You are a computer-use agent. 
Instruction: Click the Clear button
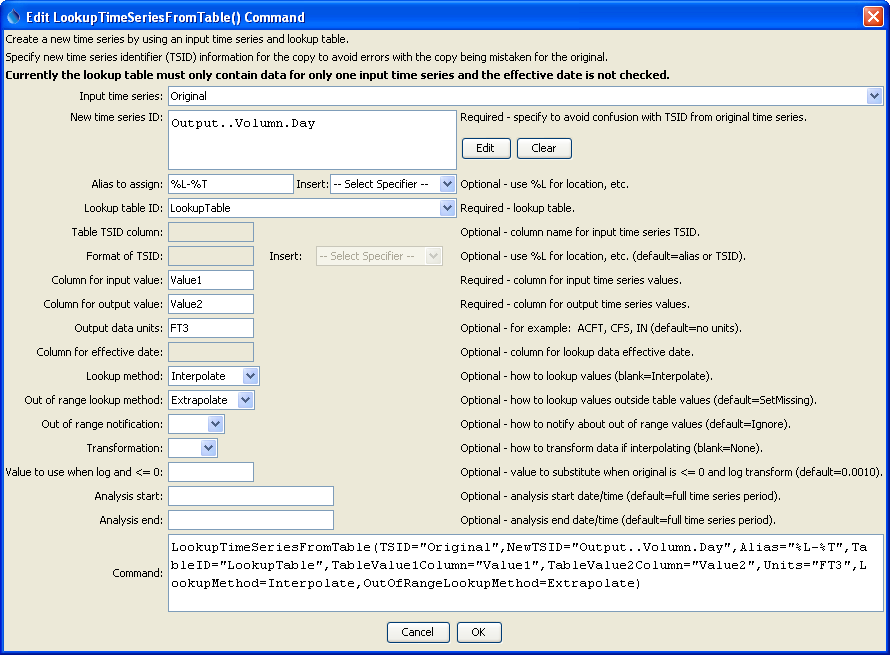tap(543, 148)
